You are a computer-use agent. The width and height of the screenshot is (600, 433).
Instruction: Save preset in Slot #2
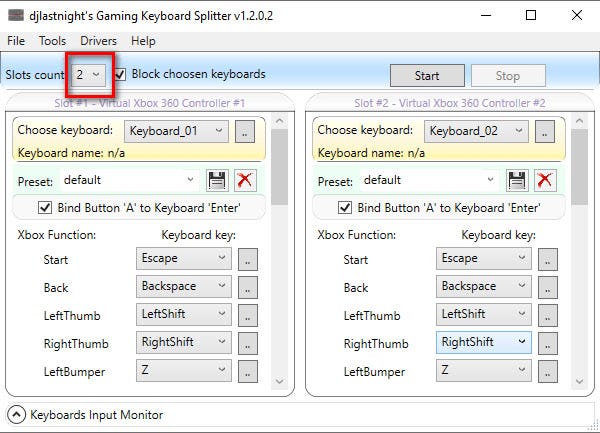tap(517, 181)
